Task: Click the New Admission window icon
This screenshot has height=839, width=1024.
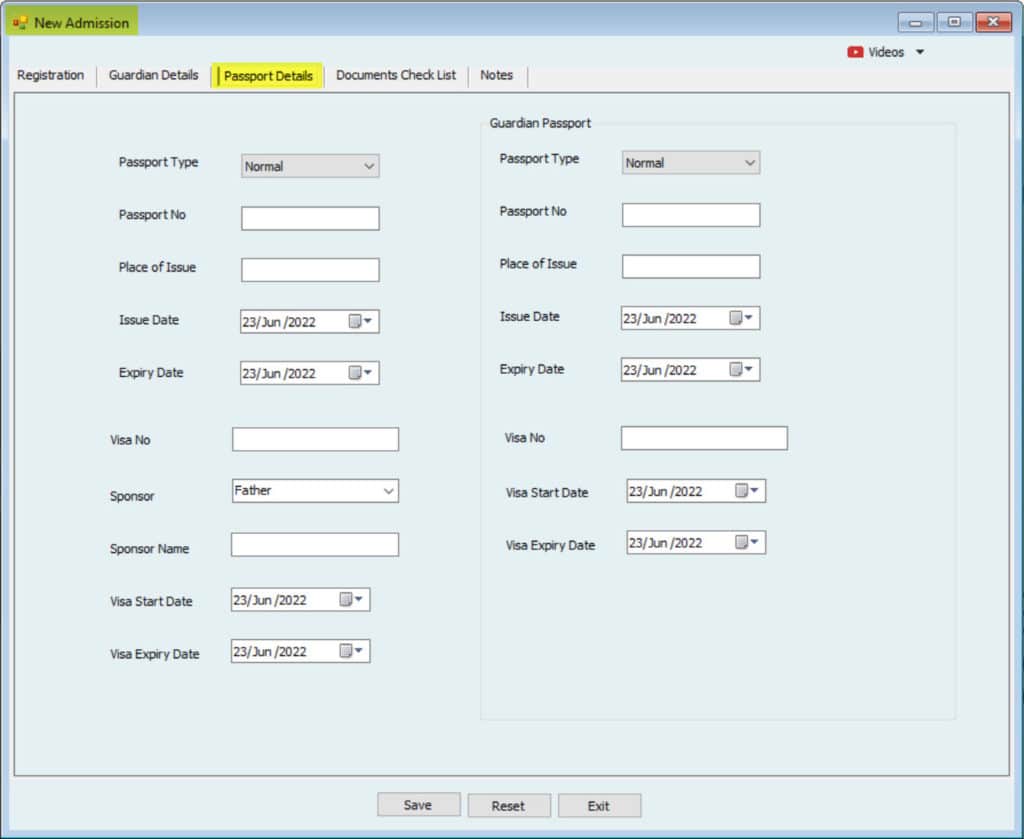Action: [x=20, y=23]
